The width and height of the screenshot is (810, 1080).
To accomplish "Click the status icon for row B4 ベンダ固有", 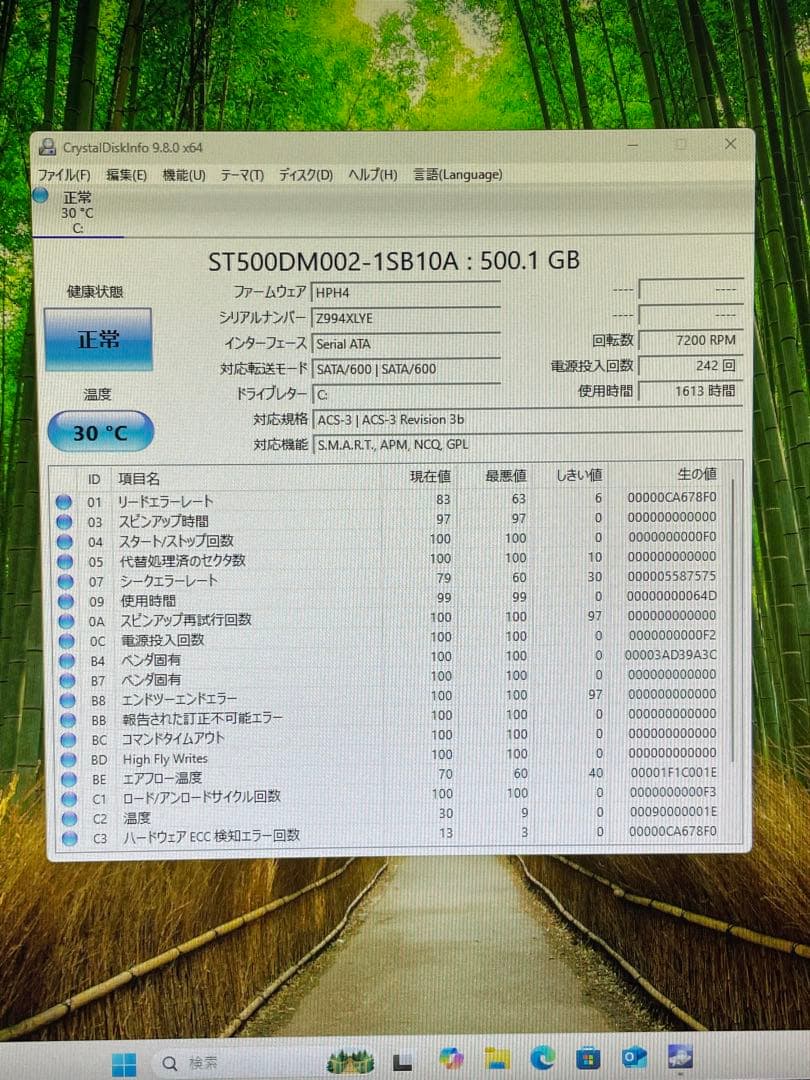I will (x=67, y=661).
